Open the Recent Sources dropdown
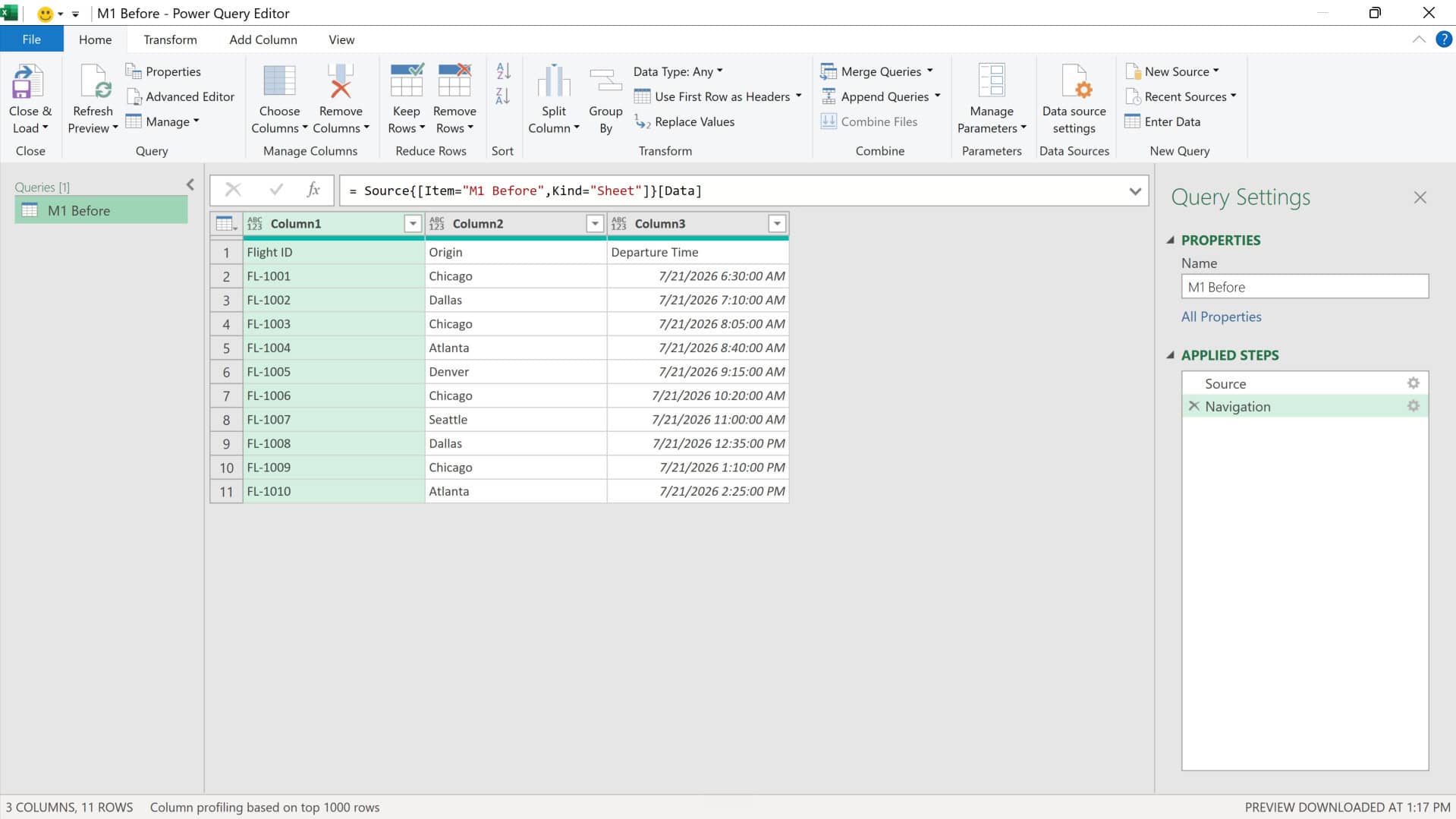Viewport: 1456px width, 819px height. (x=1233, y=96)
